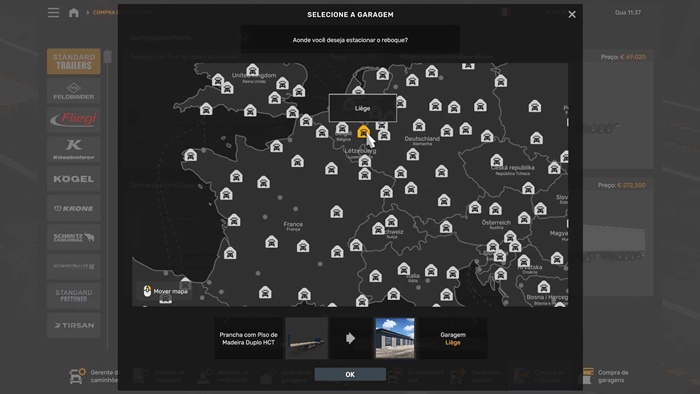Open Kässbohrer trailer brand
Image resolution: width=700 pixels, height=394 pixels.
[74, 149]
